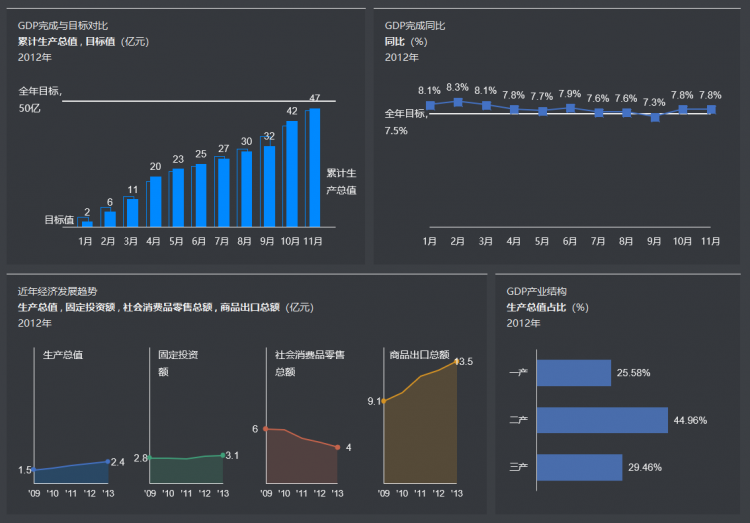
Task: Select the 近年经济发展趋势 panel title
Action: coord(57,291)
